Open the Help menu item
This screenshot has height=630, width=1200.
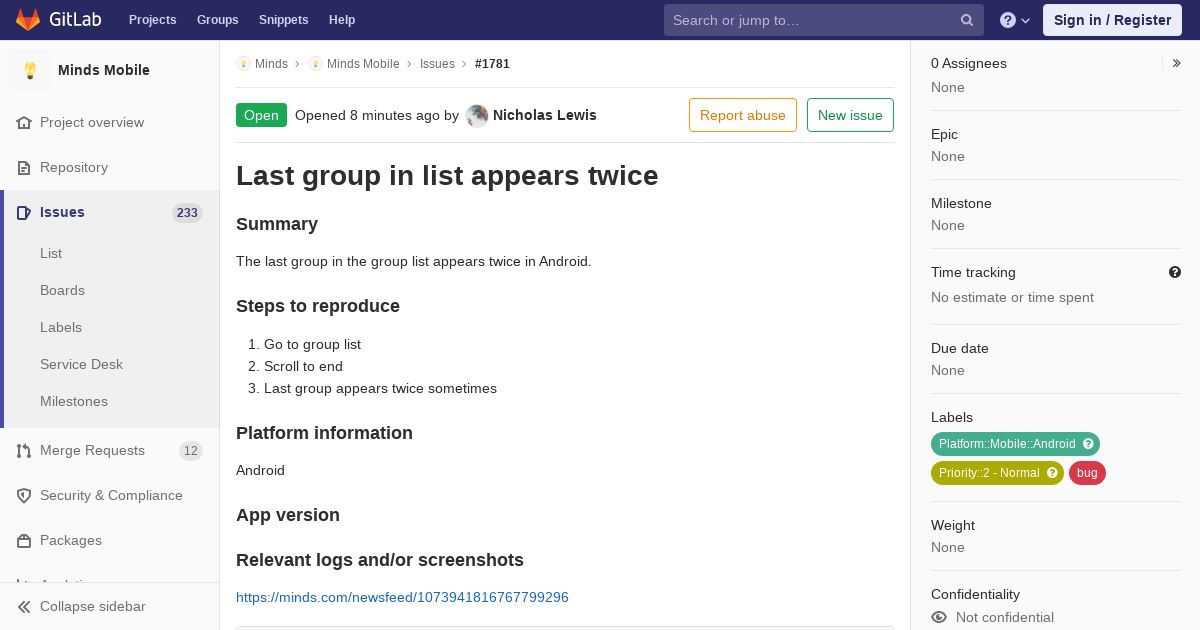[x=342, y=20]
